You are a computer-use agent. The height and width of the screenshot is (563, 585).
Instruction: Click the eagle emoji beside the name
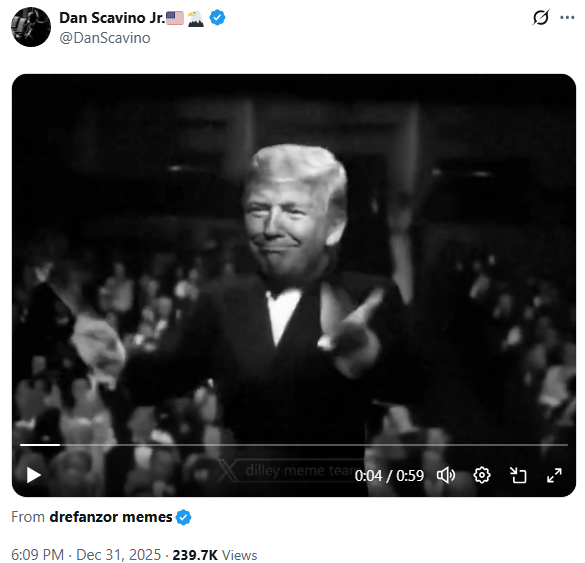[x=195, y=18]
